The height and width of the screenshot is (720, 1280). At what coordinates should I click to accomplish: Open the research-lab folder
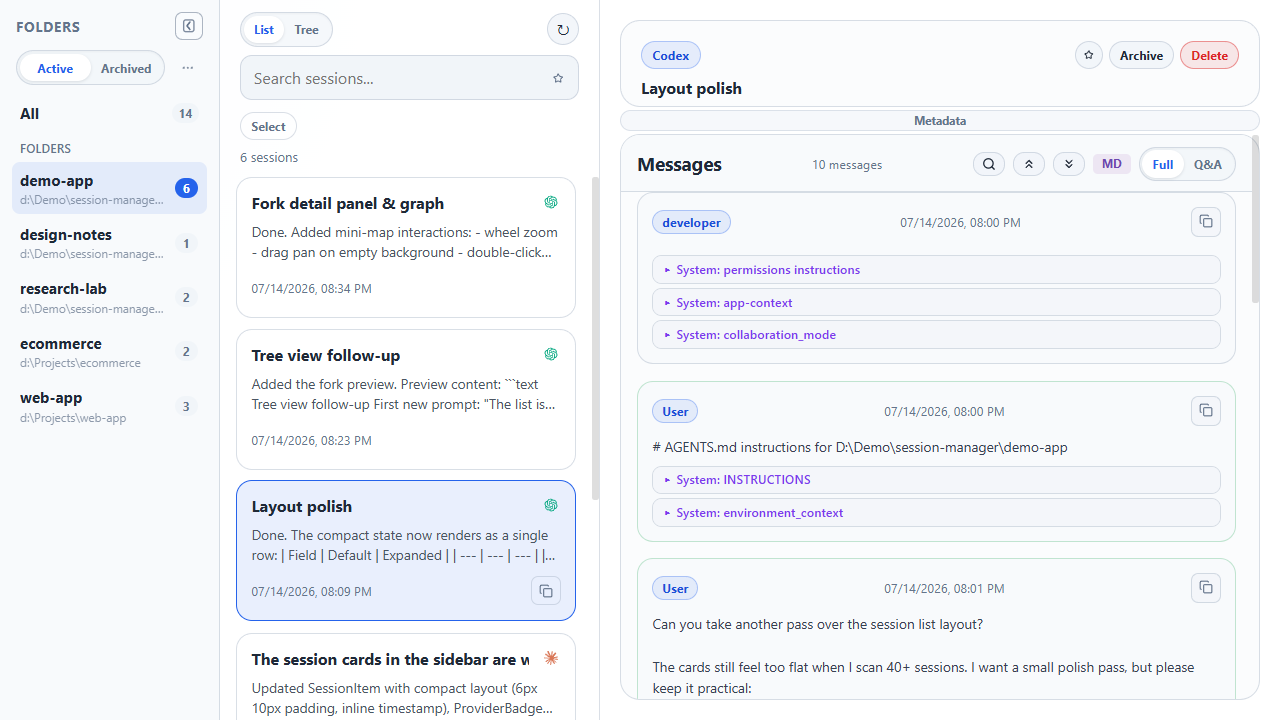[x=110, y=297]
